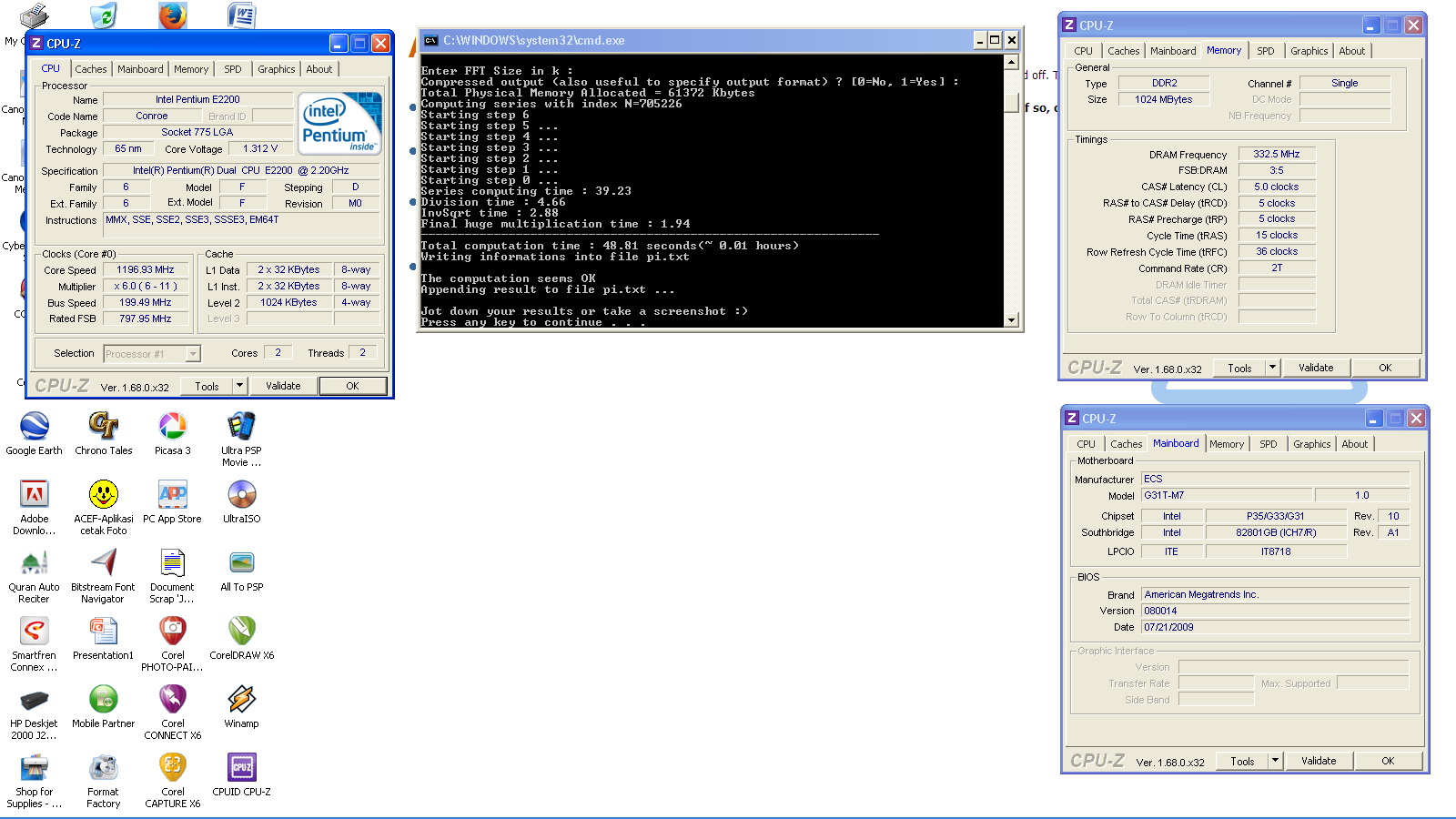
Task: Click the memory Type DDR2 value
Action: [1164, 83]
